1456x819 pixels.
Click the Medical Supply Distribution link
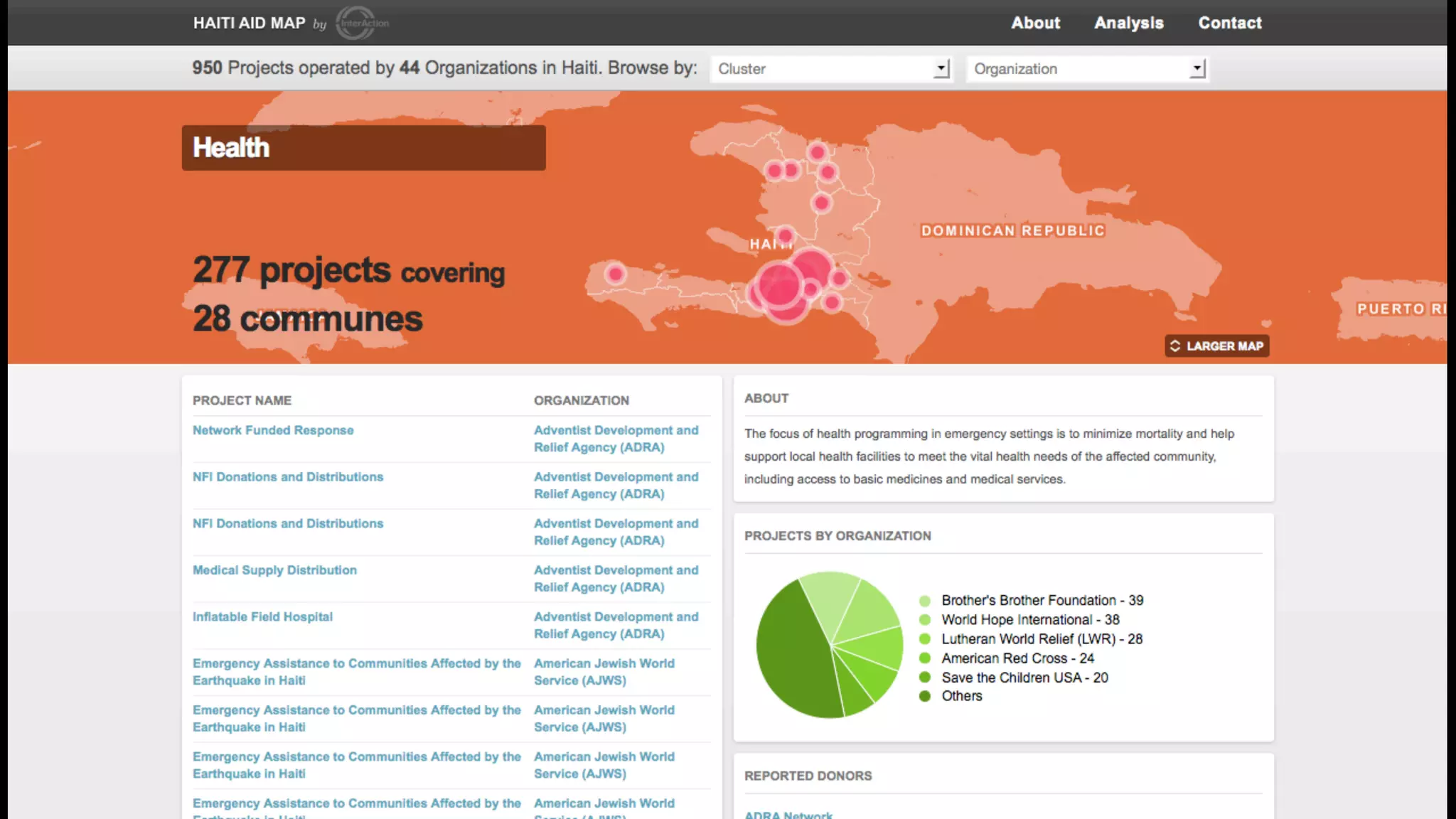(x=274, y=570)
